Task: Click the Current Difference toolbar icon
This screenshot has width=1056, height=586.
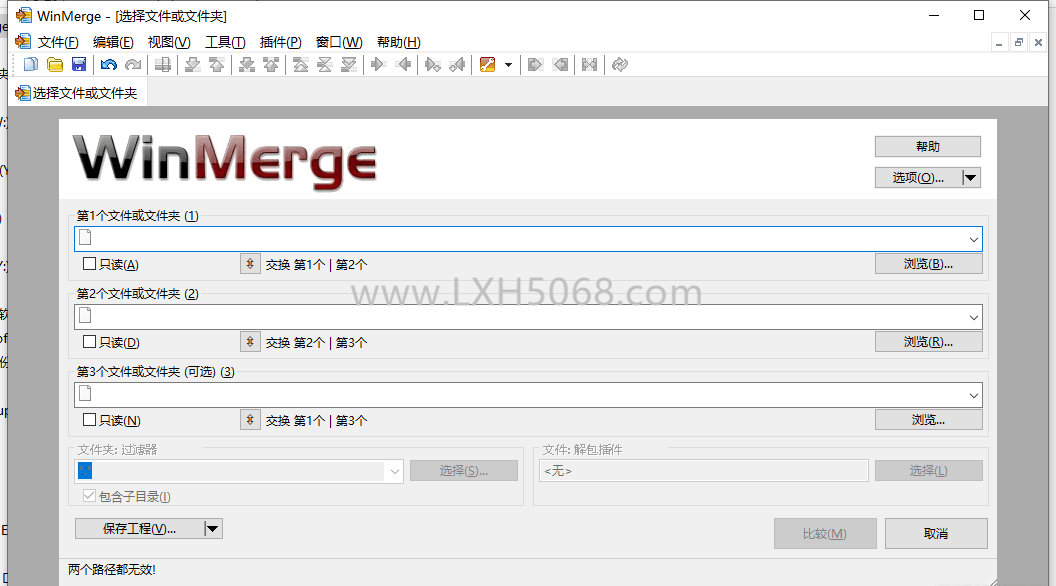Action: coord(325,65)
